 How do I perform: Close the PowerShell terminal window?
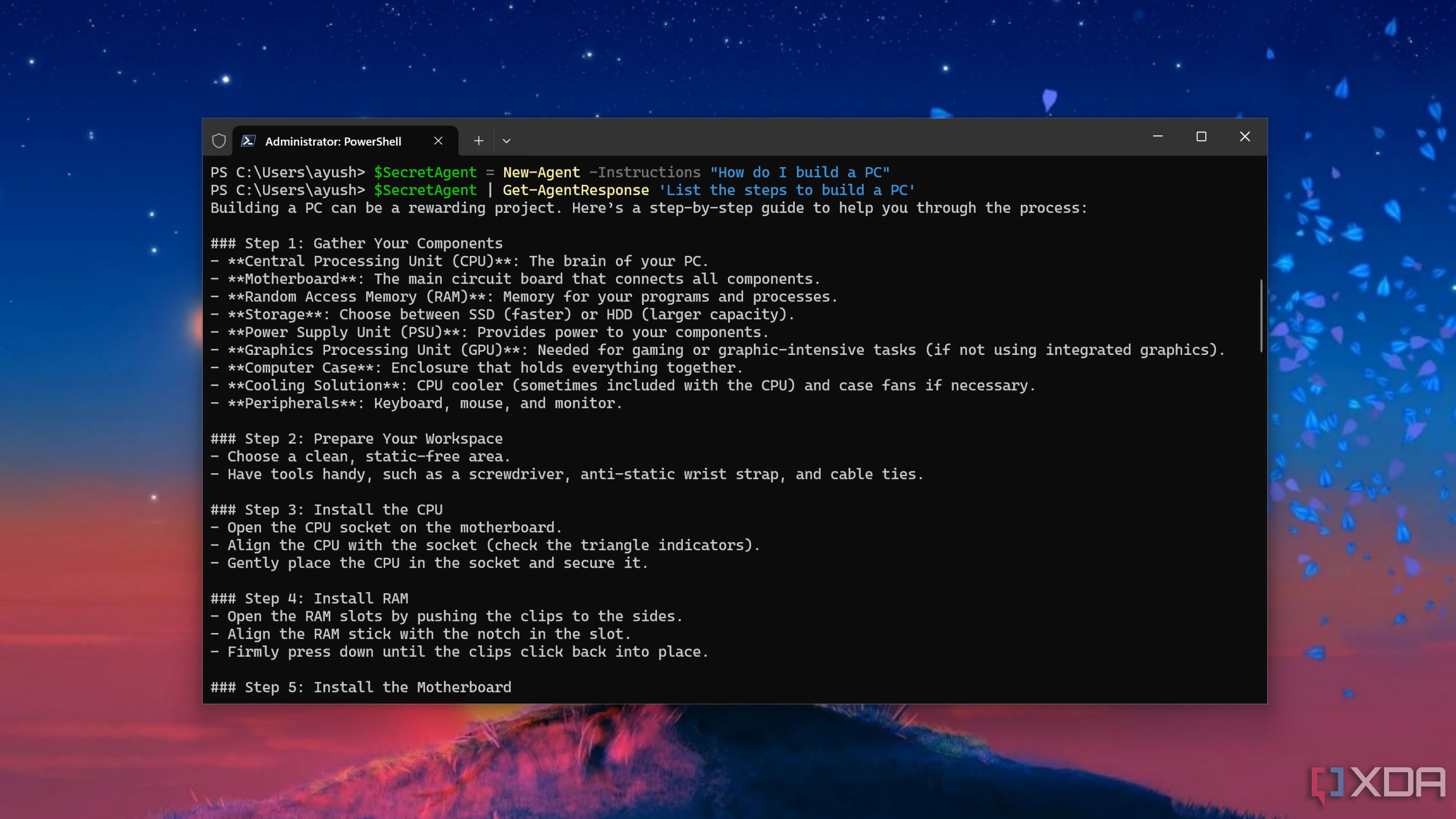1244,136
